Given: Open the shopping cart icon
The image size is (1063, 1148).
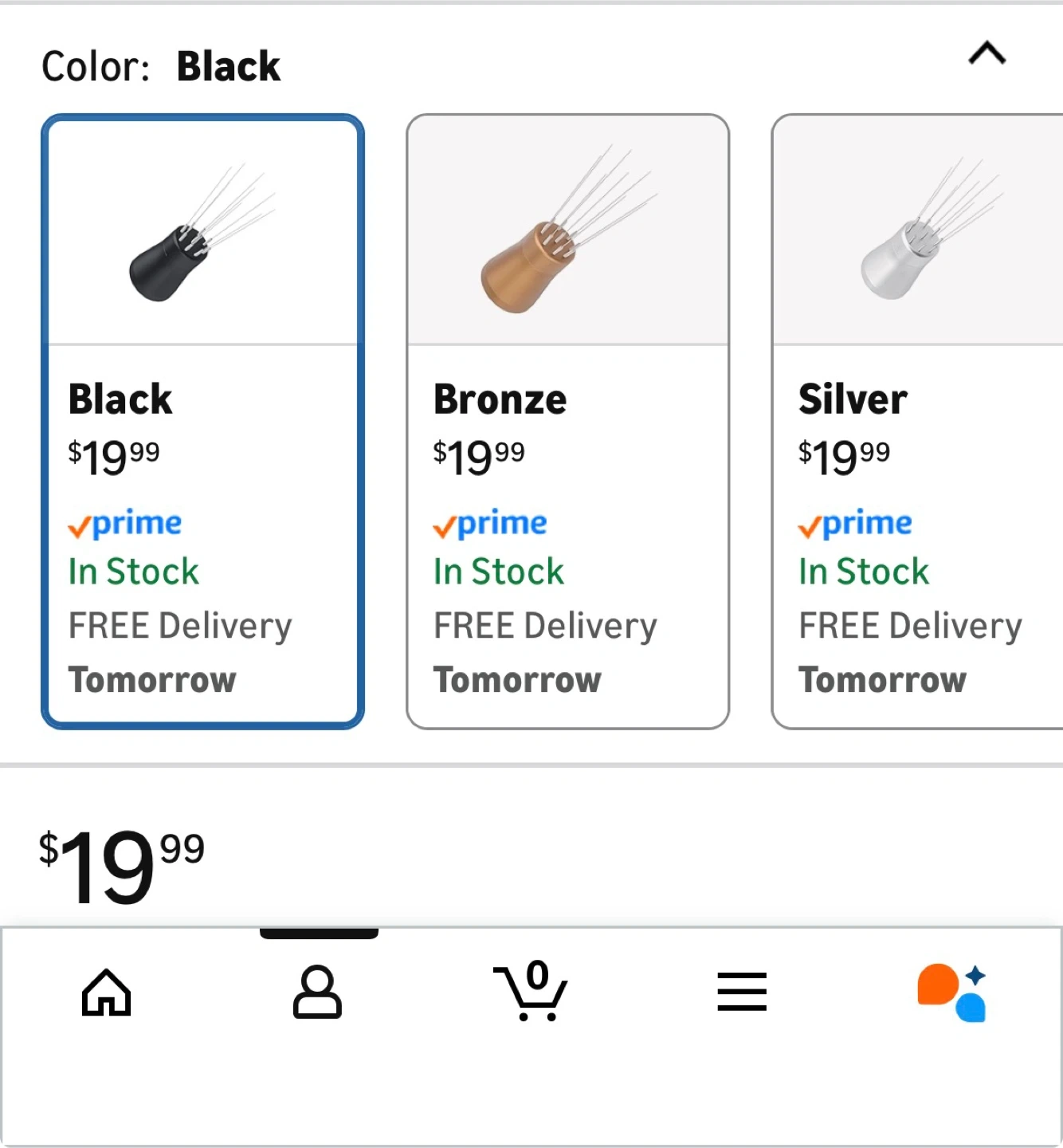Looking at the screenshot, I should pyautogui.click(x=531, y=991).
